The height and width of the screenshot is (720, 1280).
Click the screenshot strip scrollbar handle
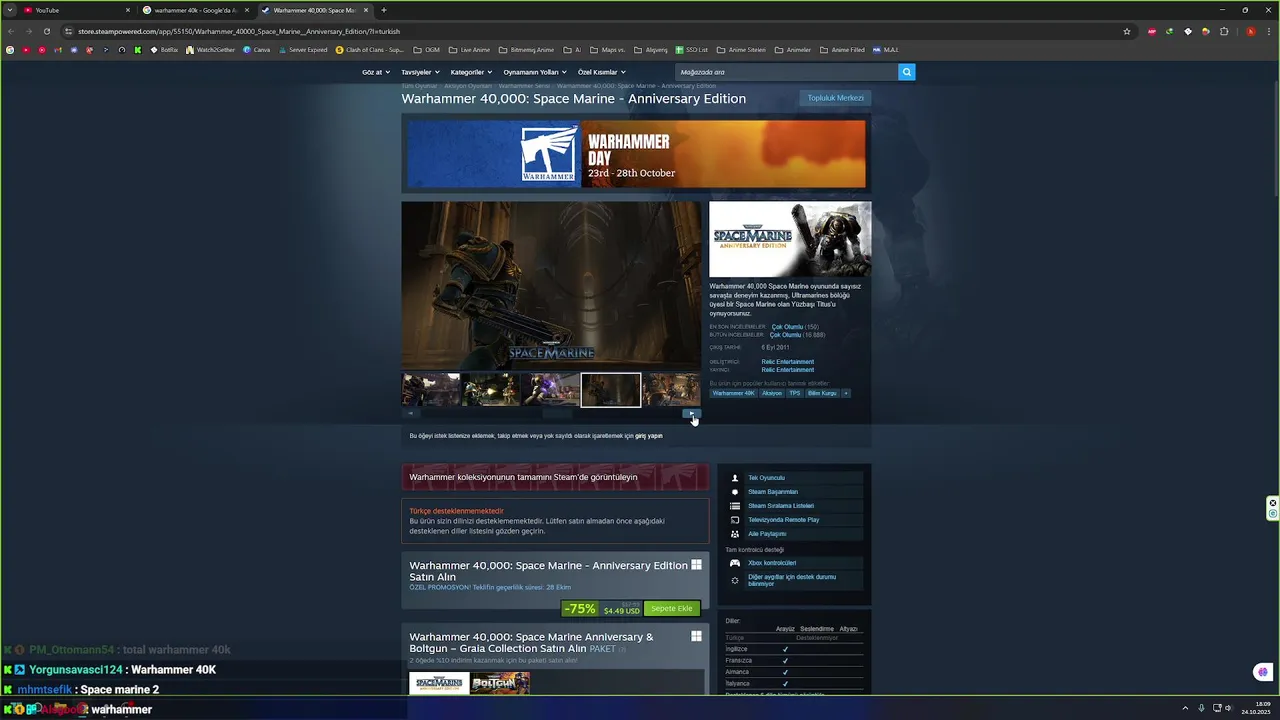pyautogui.click(x=558, y=413)
